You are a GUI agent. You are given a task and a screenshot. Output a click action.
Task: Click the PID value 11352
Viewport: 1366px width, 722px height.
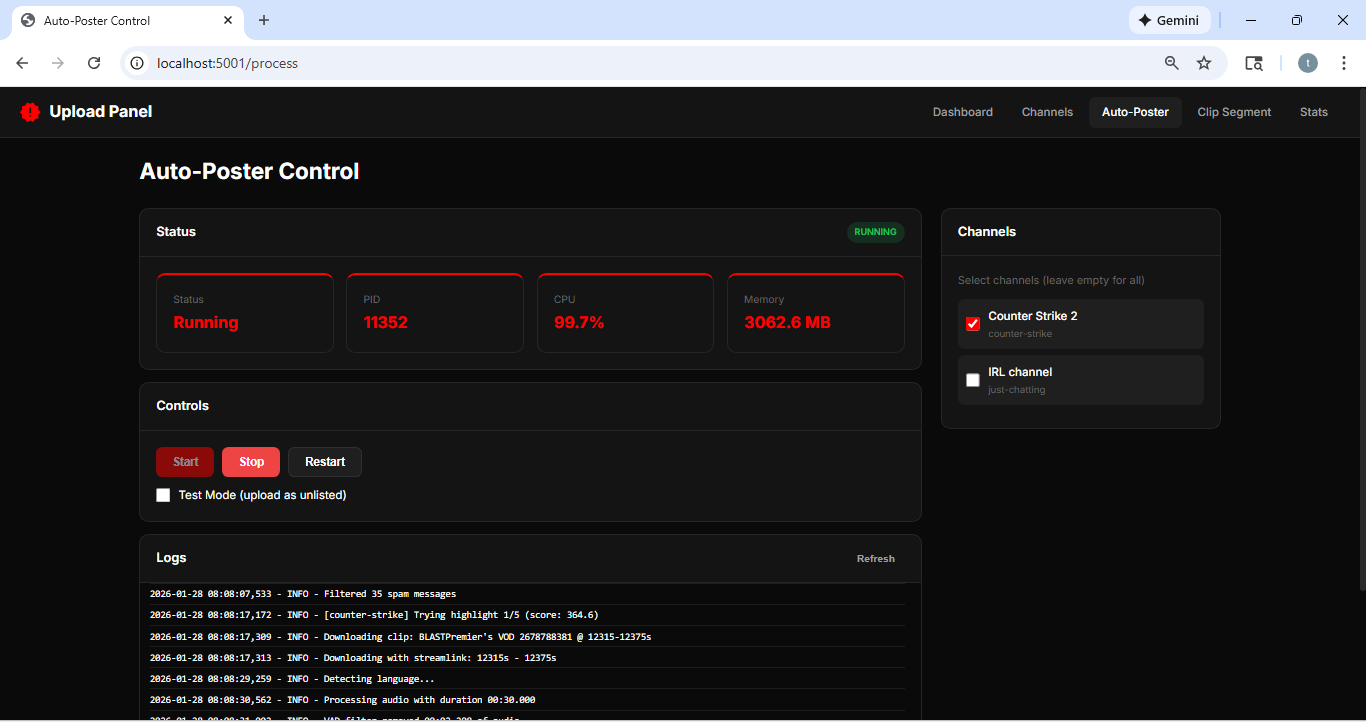point(386,322)
